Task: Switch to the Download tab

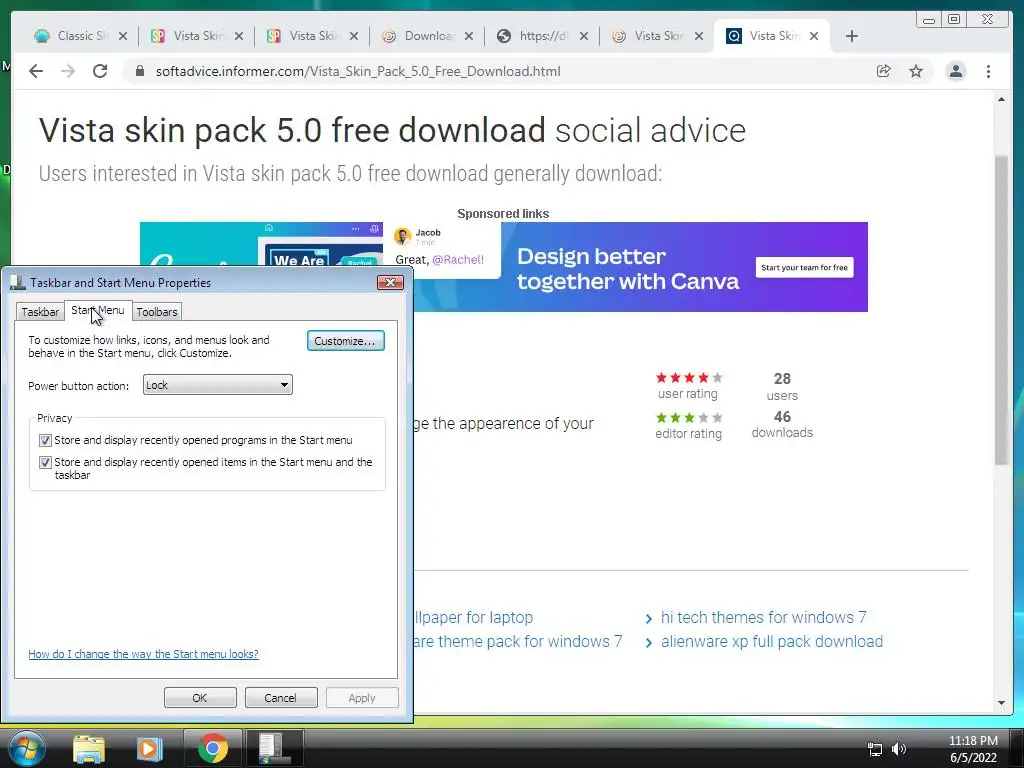Action: [428, 36]
